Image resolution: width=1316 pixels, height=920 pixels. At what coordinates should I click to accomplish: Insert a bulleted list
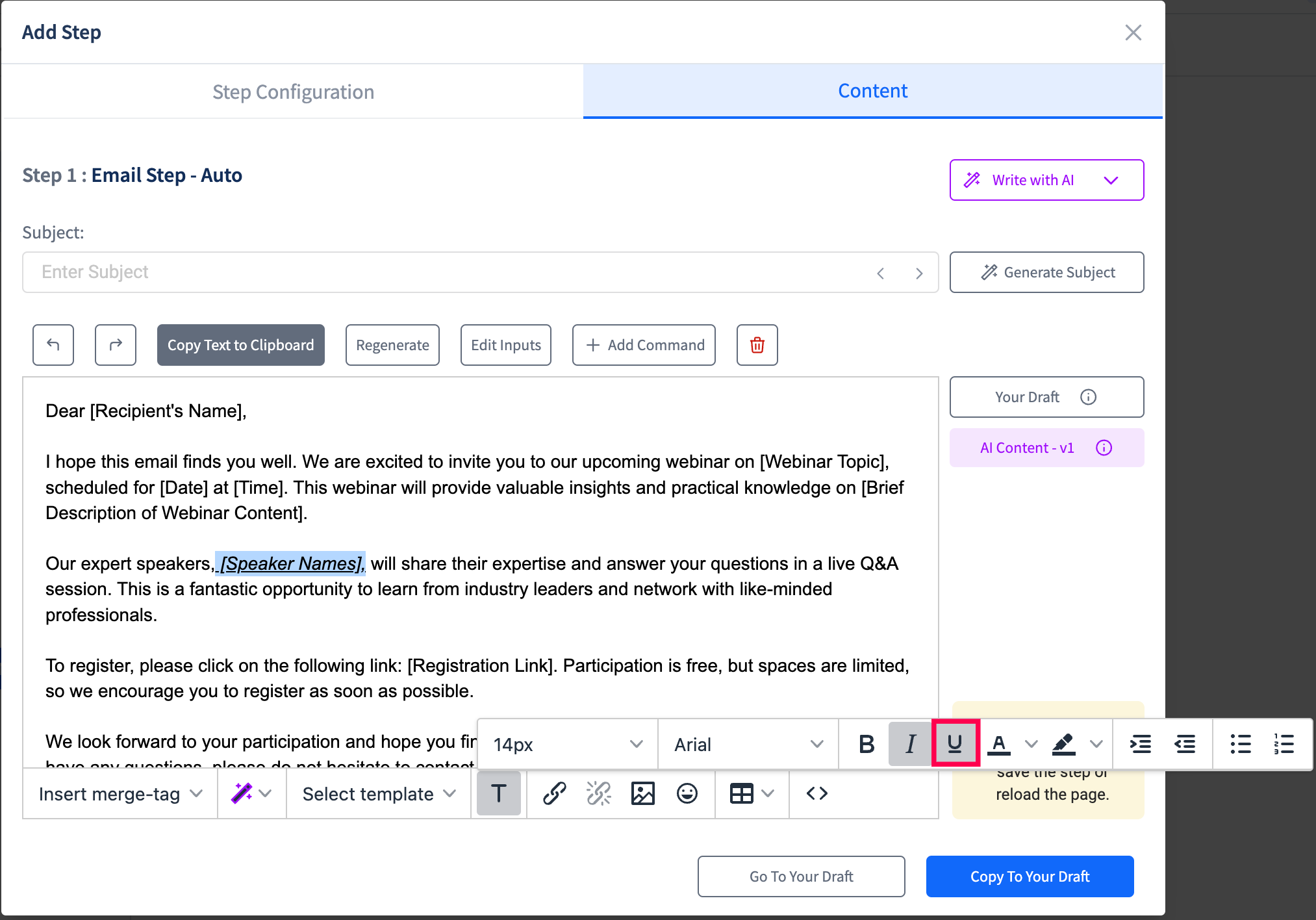(1241, 744)
